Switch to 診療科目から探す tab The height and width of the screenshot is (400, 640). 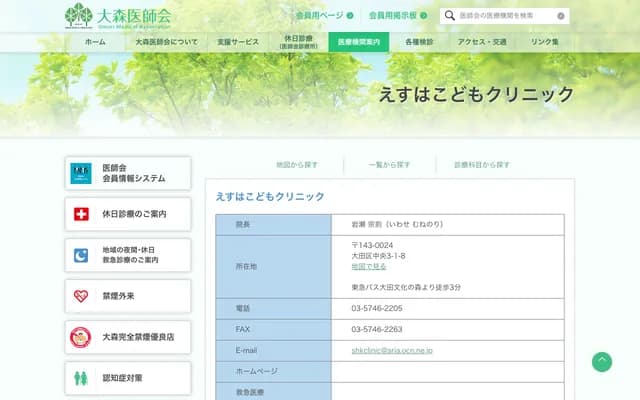(x=481, y=164)
